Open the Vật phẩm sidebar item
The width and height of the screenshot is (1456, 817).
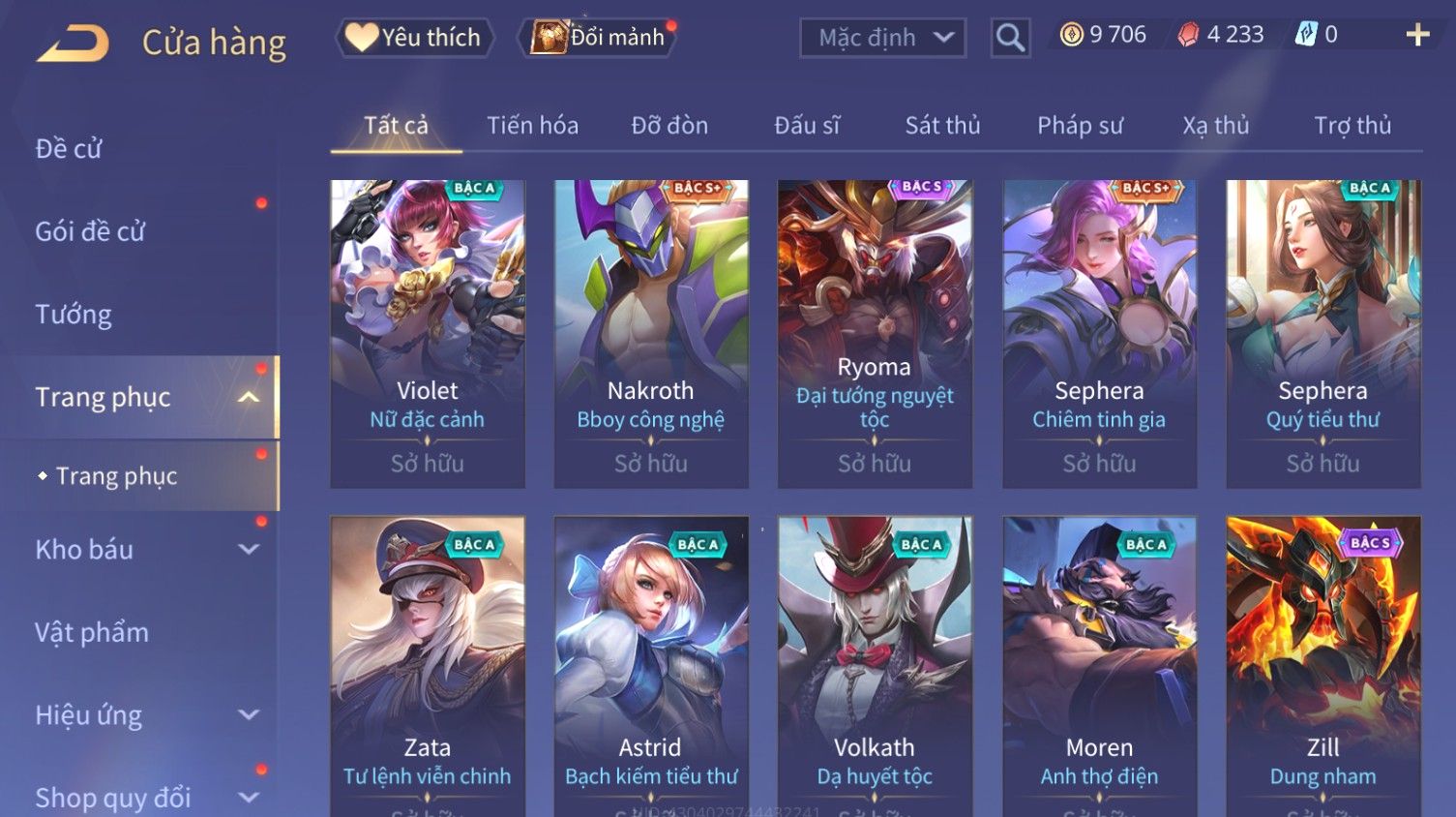[92, 632]
